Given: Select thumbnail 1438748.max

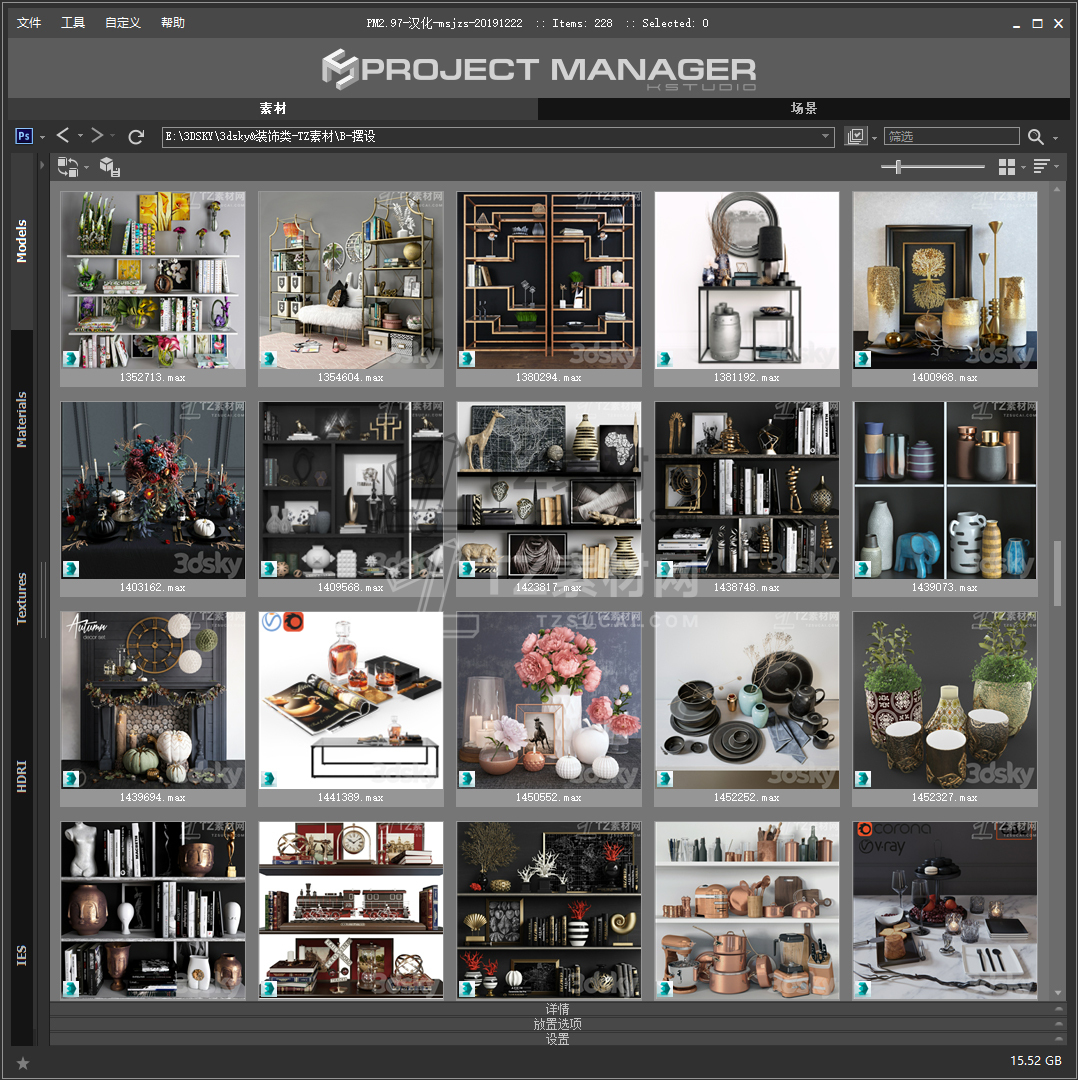Looking at the screenshot, I should (747, 498).
